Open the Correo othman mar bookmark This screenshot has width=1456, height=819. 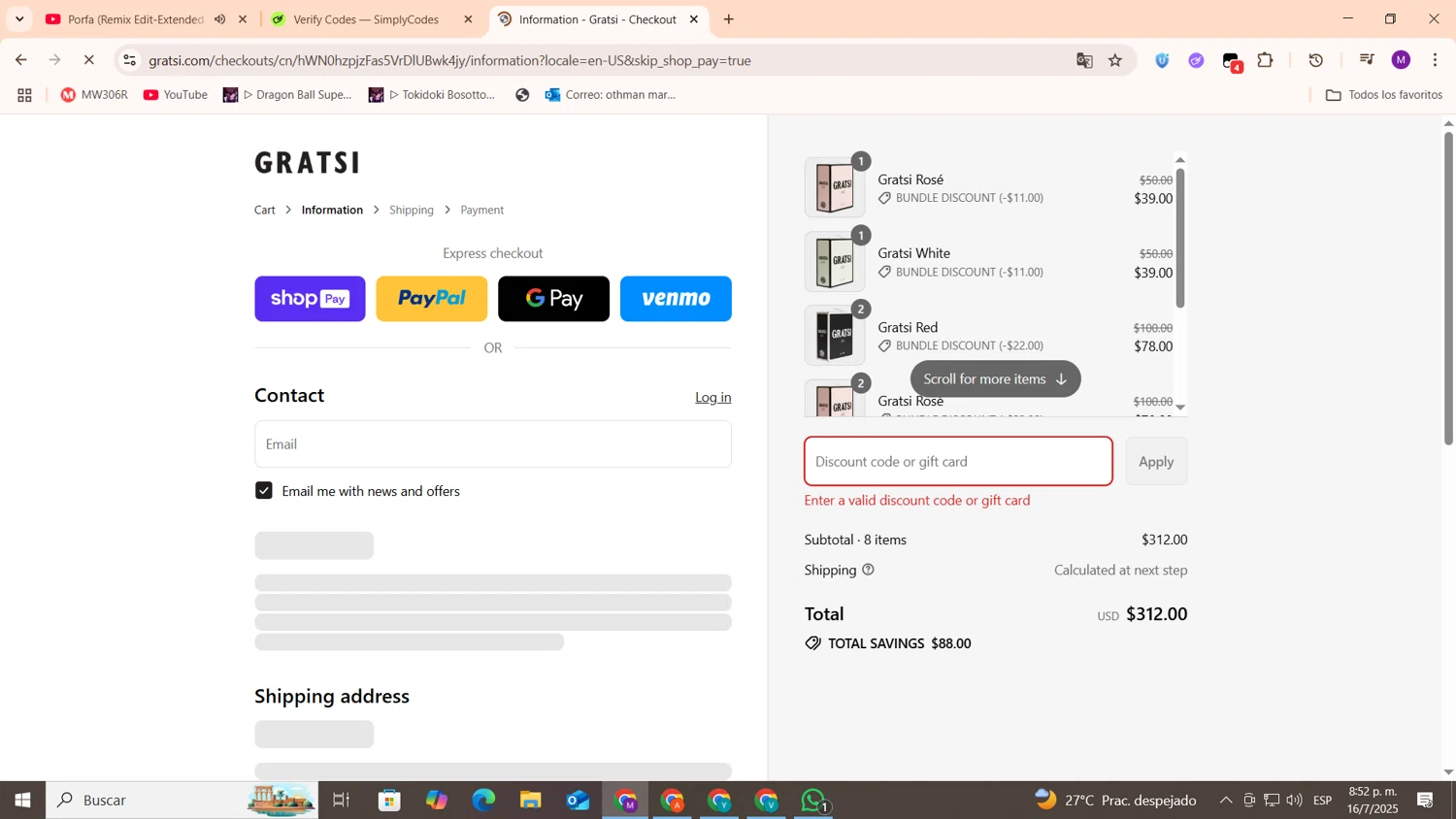[x=611, y=95]
